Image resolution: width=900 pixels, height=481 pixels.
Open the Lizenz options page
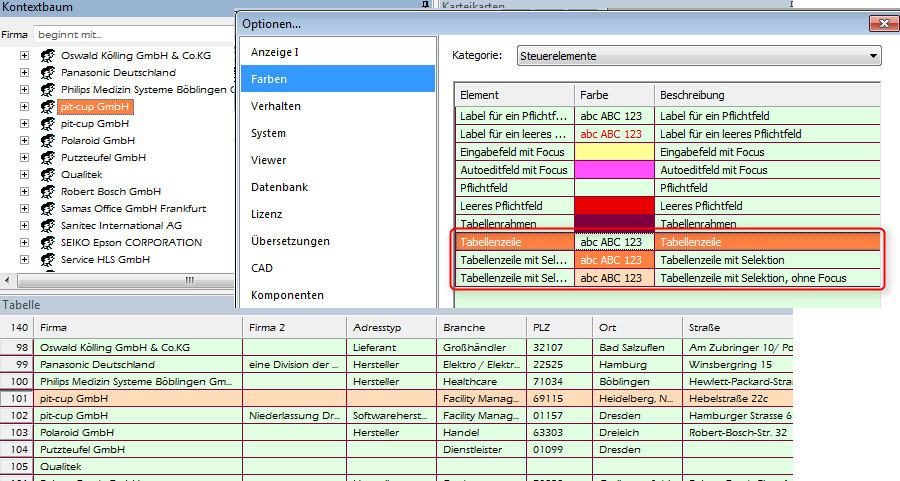(x=338, y=214)
